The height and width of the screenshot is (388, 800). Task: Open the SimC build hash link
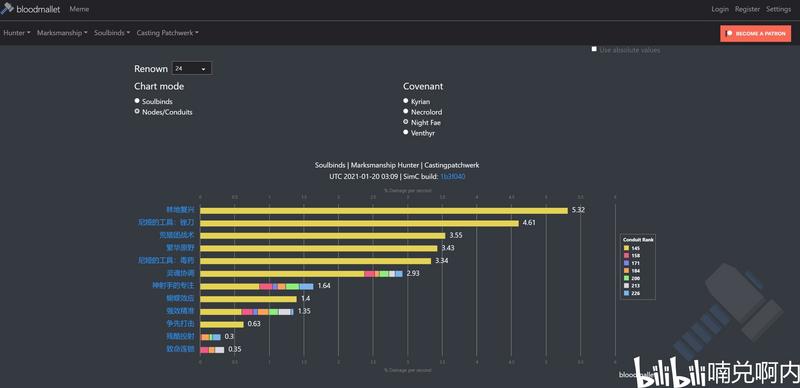click(453, 176)
